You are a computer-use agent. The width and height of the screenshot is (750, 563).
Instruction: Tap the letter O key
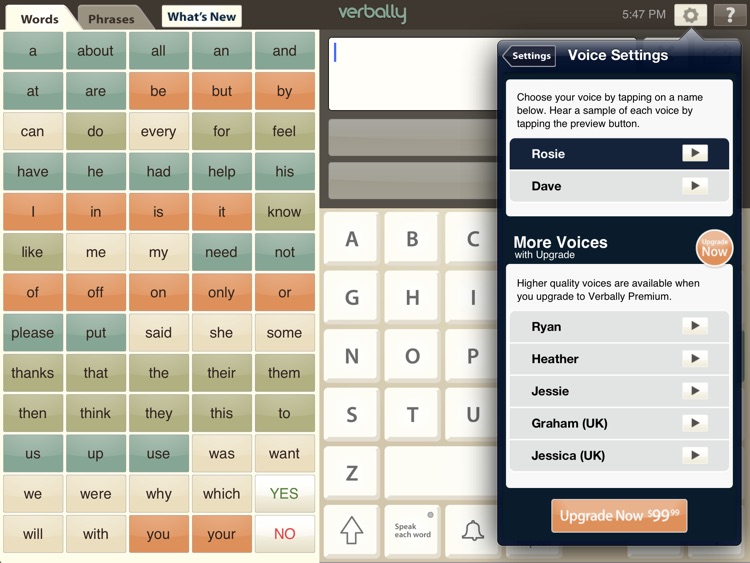[x=412, y=356]
